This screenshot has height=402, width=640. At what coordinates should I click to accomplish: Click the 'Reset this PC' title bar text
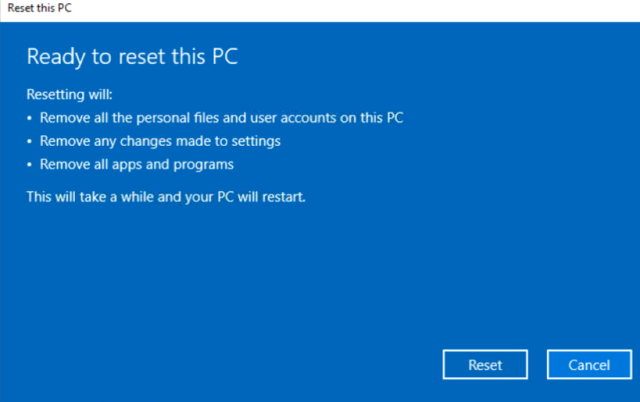33,10
